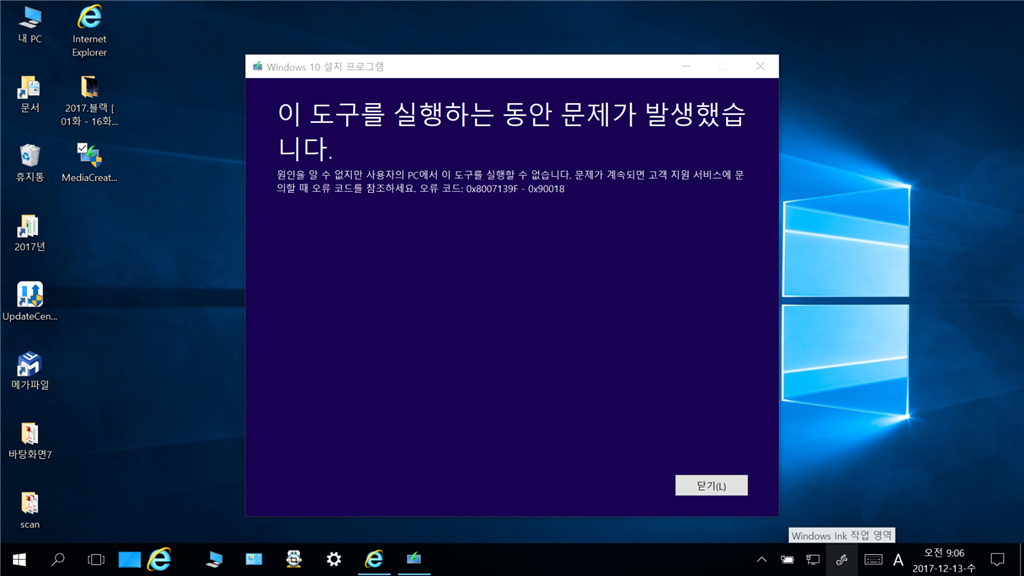Click the 닫기(L) button

(x=711, y=485)
